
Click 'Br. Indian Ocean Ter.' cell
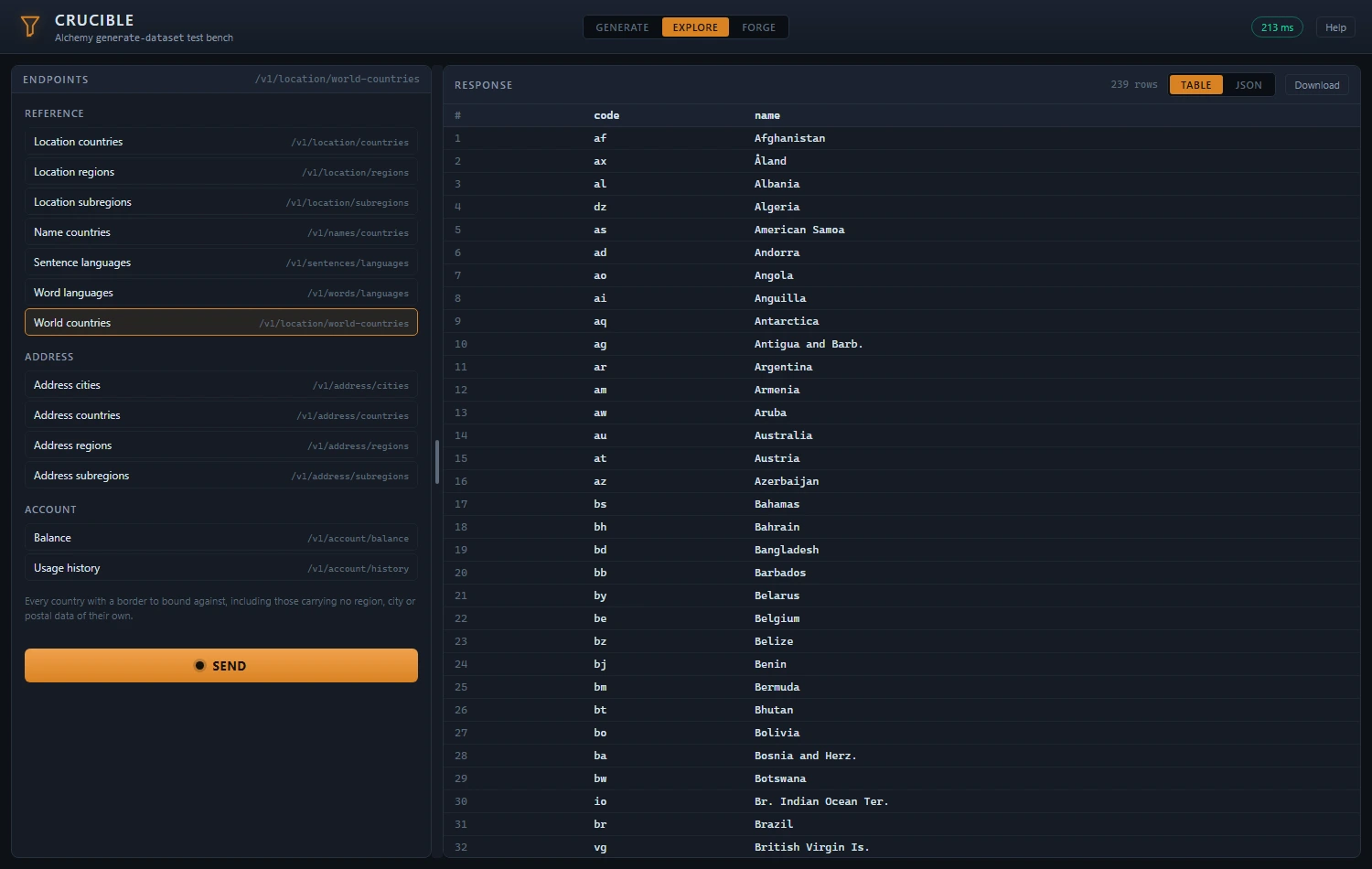(x=821, y=801)
